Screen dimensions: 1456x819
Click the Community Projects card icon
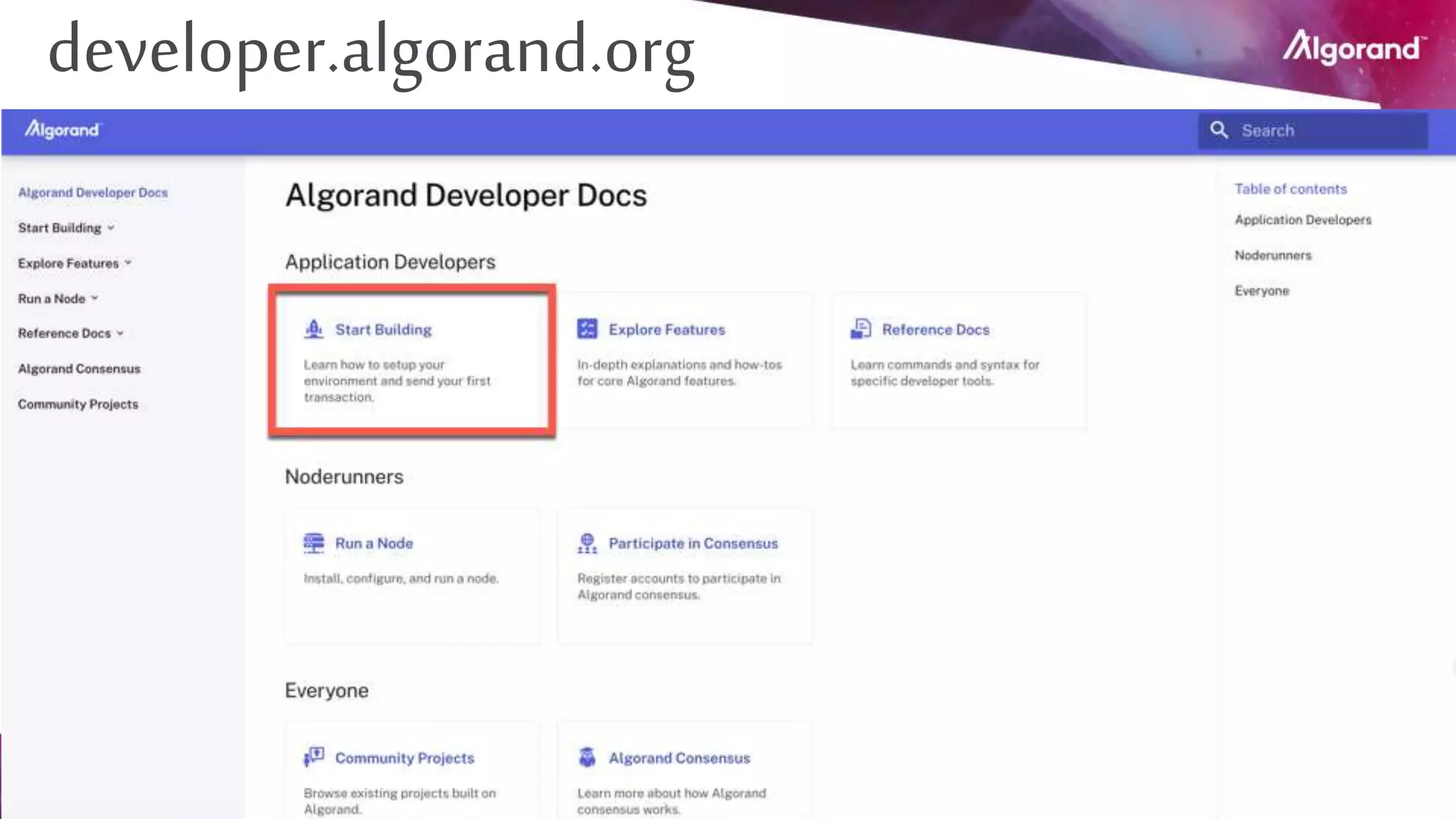pyautogui.click(x=314, y=757)
